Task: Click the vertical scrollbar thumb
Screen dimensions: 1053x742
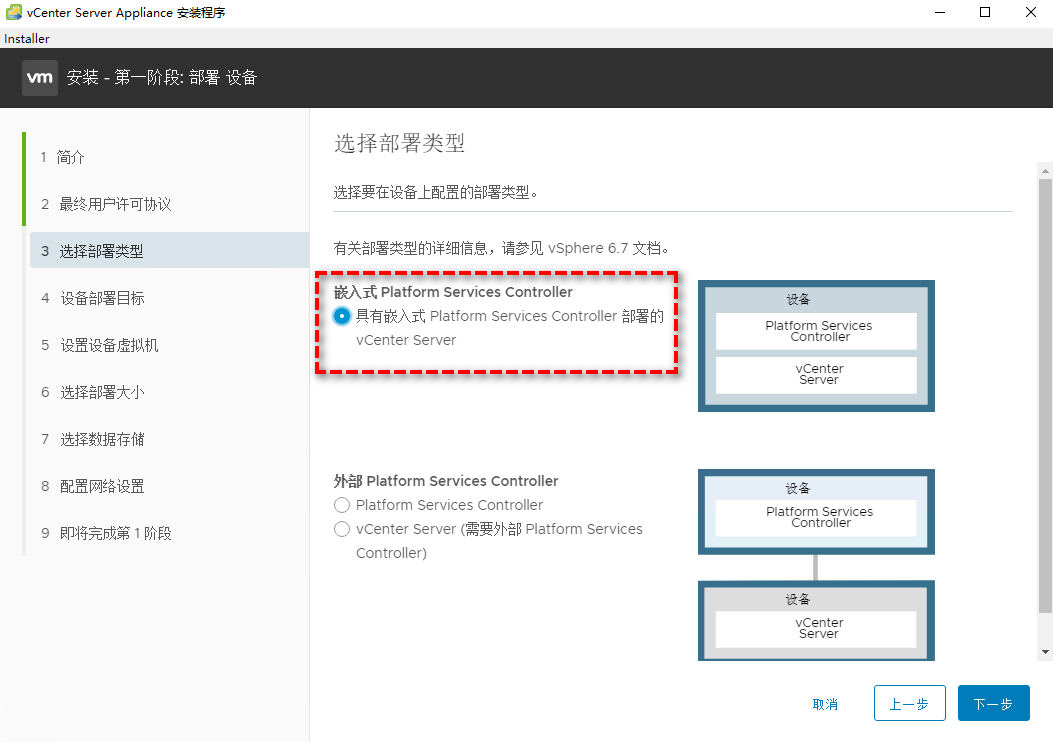Action: (x=1045, y=396)
